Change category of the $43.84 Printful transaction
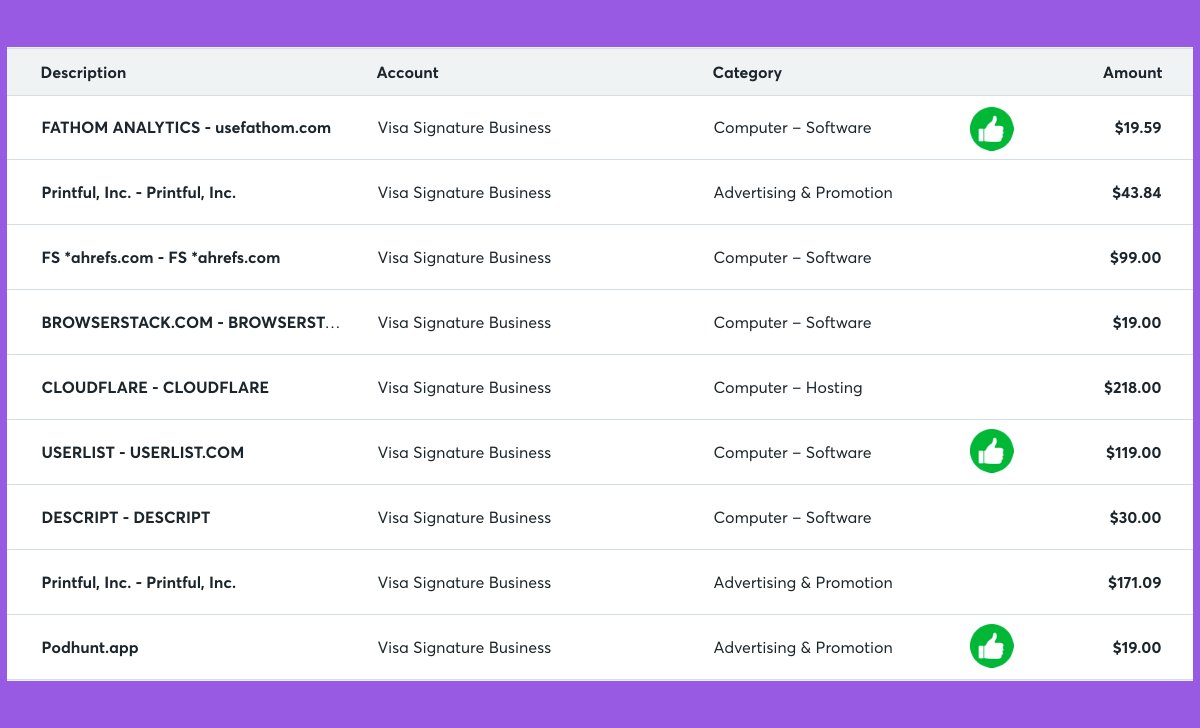The height and width of the screenshot is (728, 1200). coord(802,193)
